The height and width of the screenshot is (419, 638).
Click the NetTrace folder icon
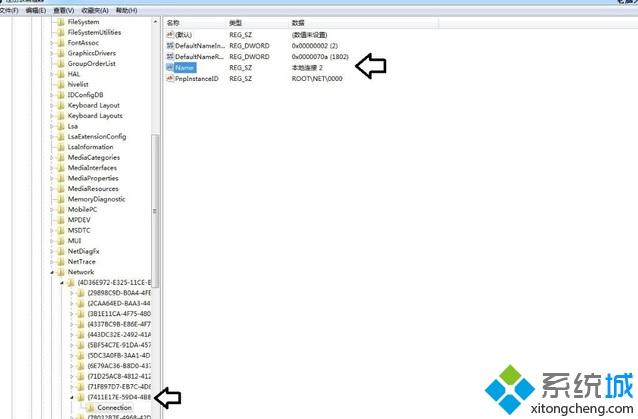point(61,262)
